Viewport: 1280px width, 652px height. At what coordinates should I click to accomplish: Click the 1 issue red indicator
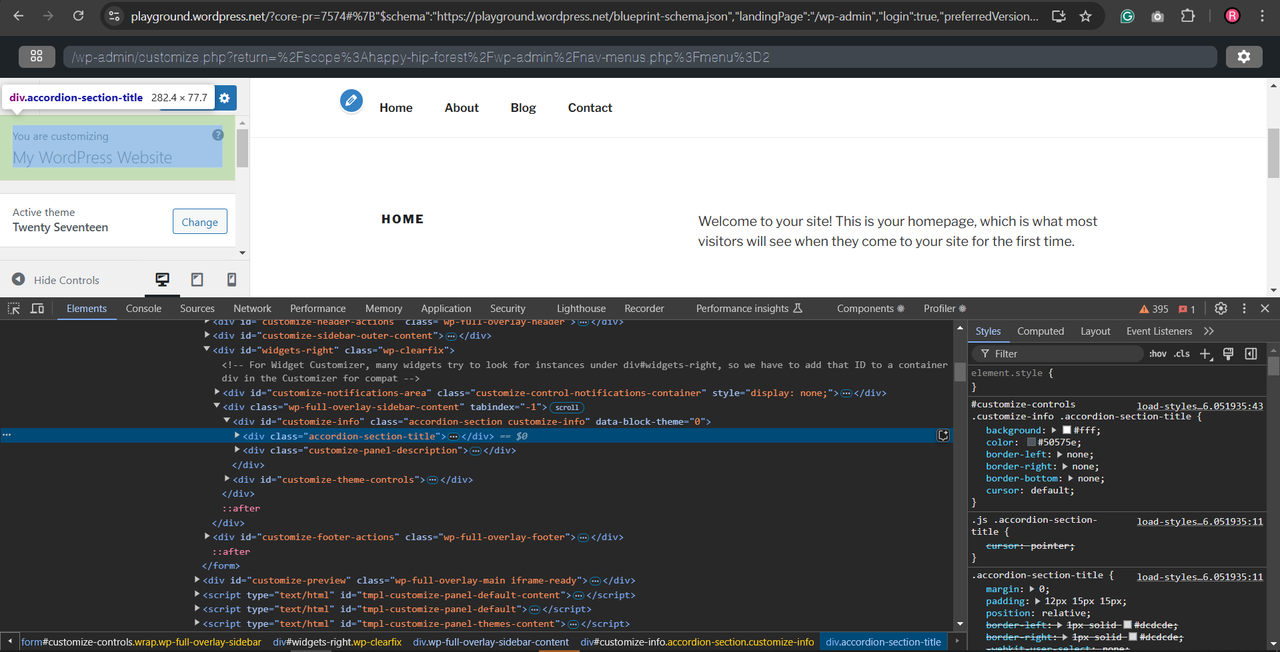coord(1187,309)
